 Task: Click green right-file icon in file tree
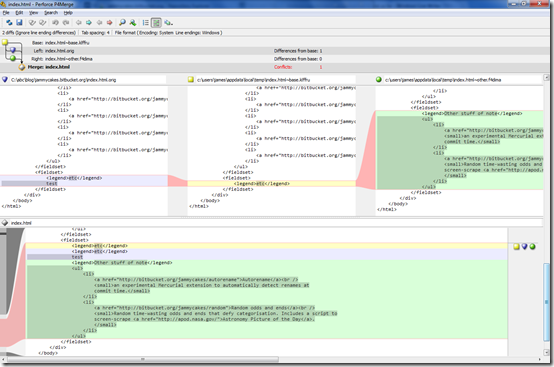point(13,58)
